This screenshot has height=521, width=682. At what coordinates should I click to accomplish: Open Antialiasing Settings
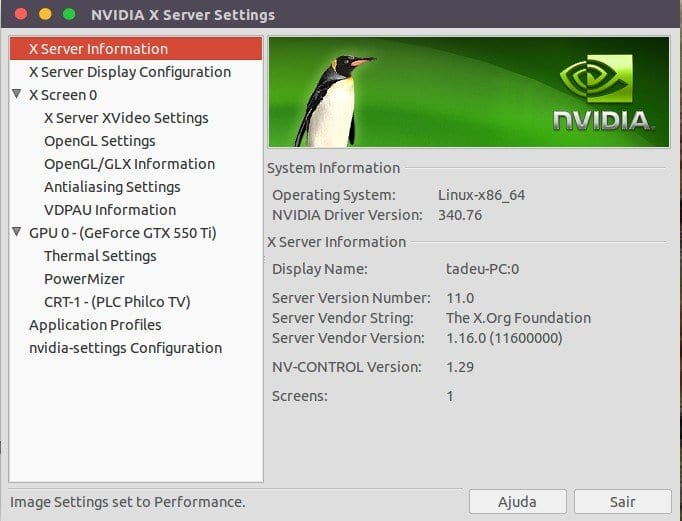coord(112,187)
